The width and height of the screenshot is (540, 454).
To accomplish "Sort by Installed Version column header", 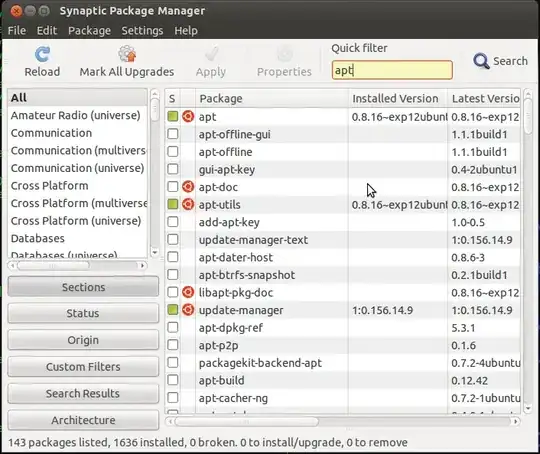I will 398,99.
